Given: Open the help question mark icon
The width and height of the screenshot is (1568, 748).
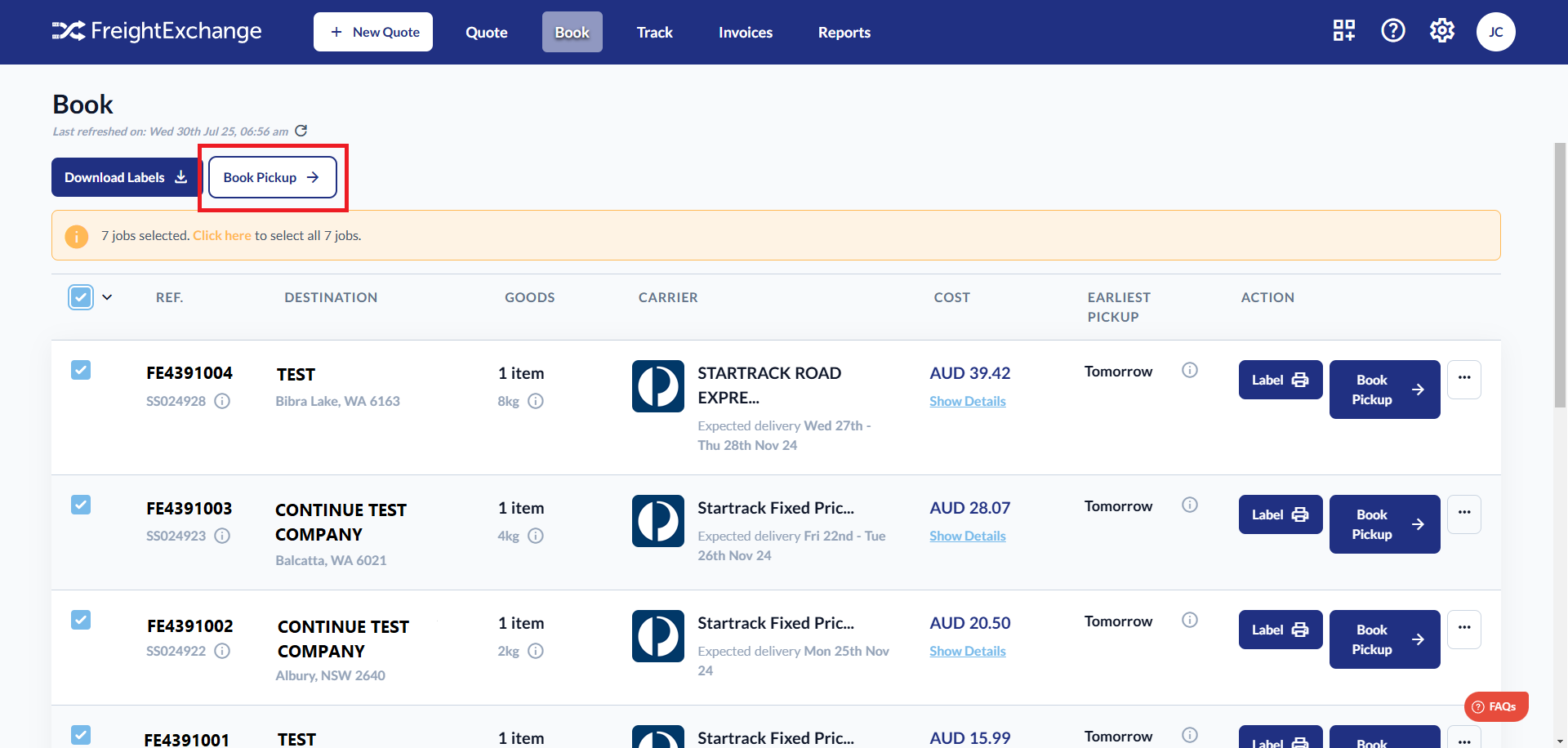Looking at the screenshot, I should (x=1393, y=31).
